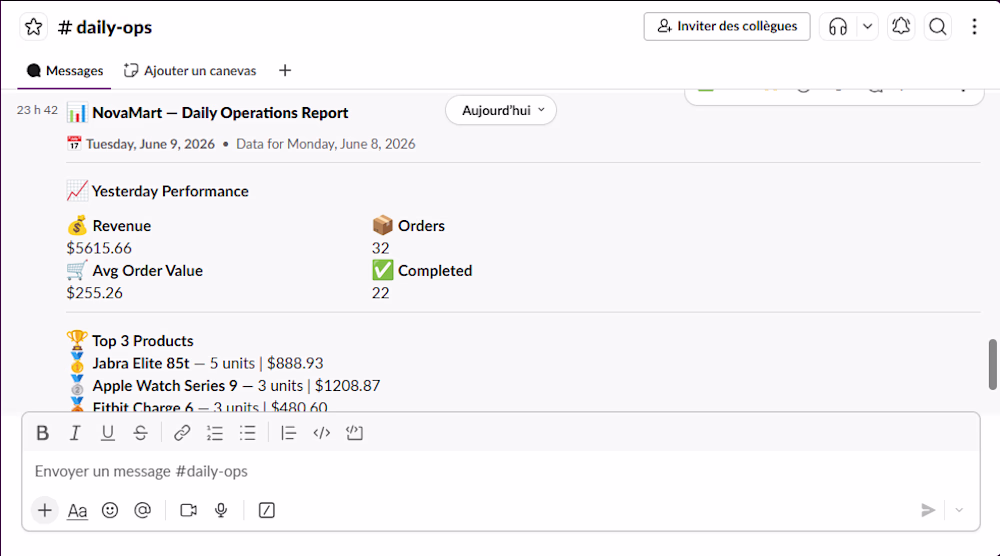The image size is (1000, 556).
Task: Start a bulleted list
Action: (x=247, y=433)
